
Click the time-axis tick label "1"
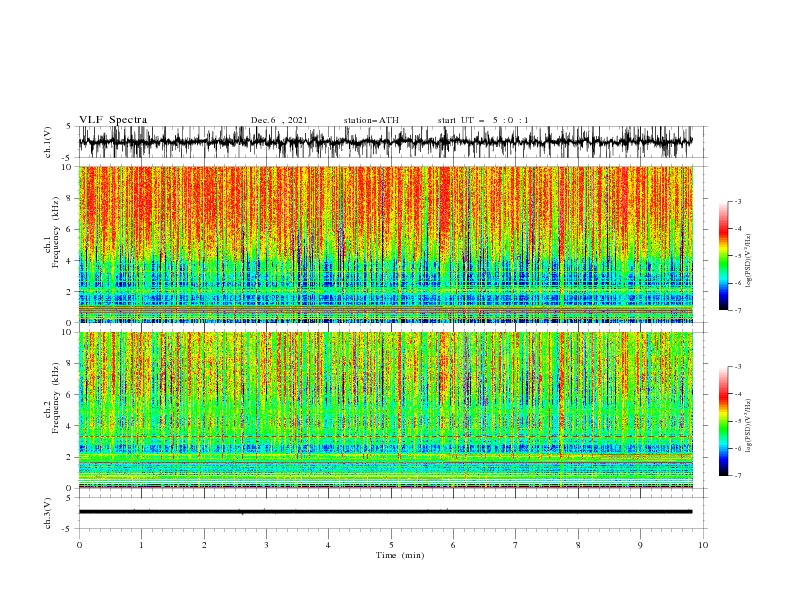[x=141, y=545]
